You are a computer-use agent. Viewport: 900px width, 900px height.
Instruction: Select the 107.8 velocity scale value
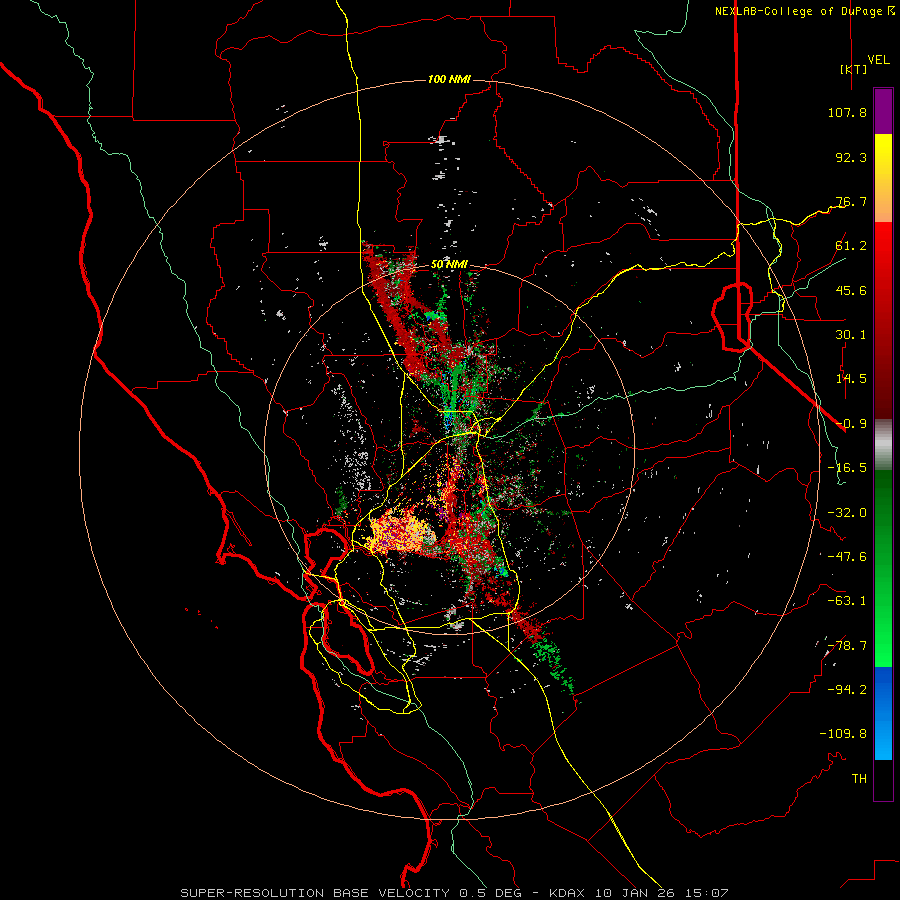coord(847,112)
